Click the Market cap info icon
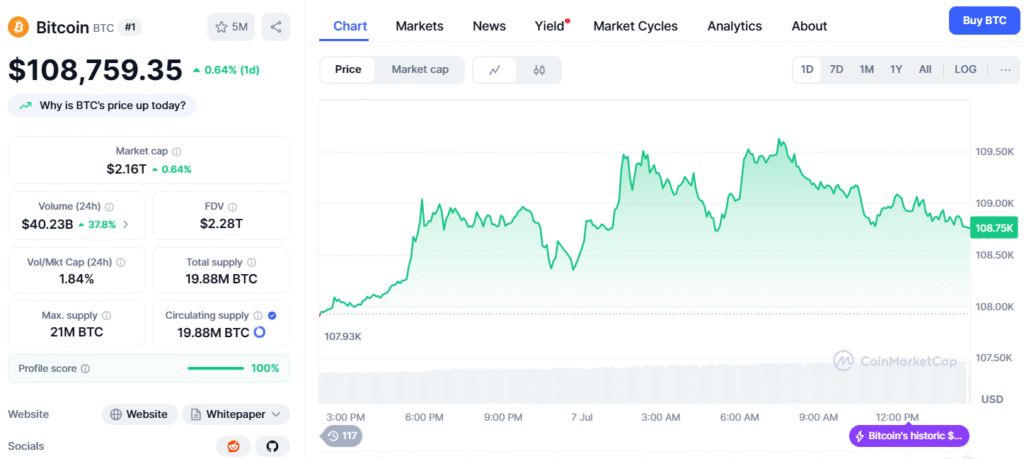The image size is (1024, 459). point(176,151)
